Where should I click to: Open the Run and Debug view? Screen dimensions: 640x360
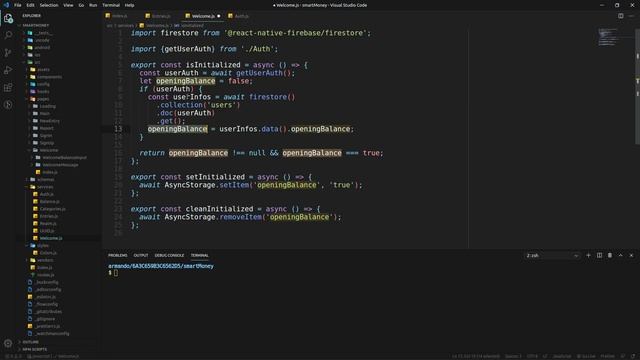coord(8,70)
